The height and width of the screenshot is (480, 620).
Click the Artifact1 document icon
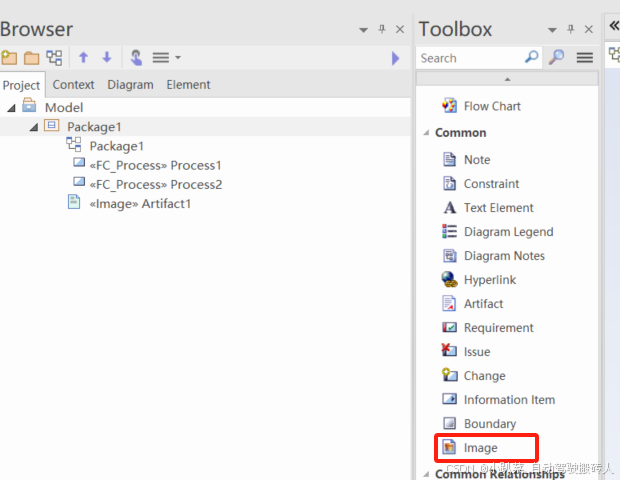tap(74, 202)
